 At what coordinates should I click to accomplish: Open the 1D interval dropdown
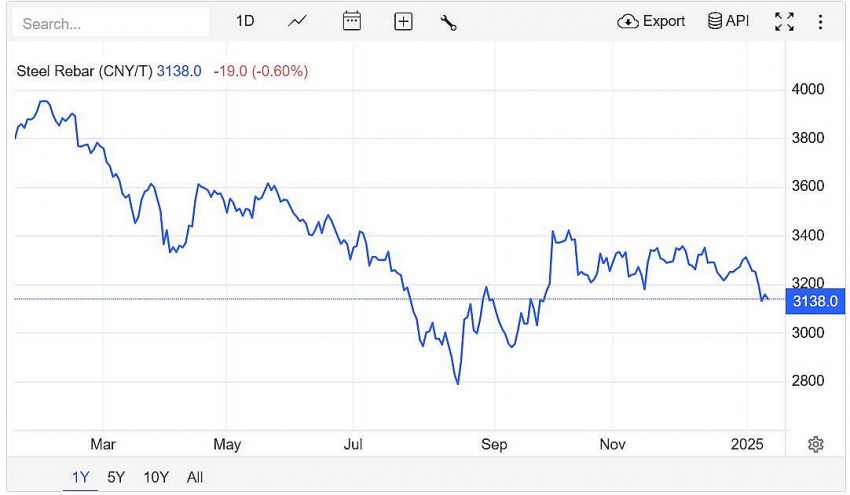click(245, 21)
